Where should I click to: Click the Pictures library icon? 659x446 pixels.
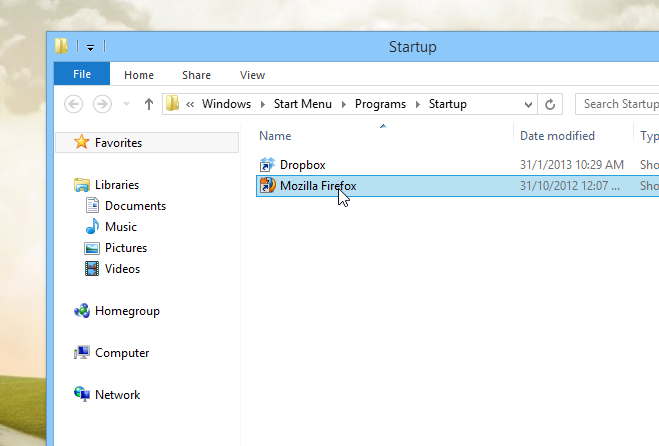[92, 248]
